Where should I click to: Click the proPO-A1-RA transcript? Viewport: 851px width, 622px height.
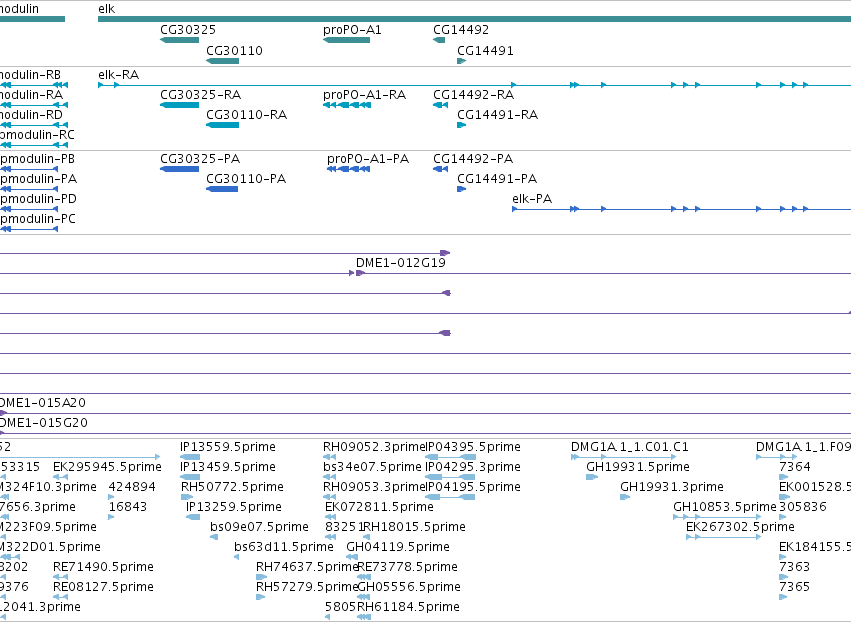point(347,105)
